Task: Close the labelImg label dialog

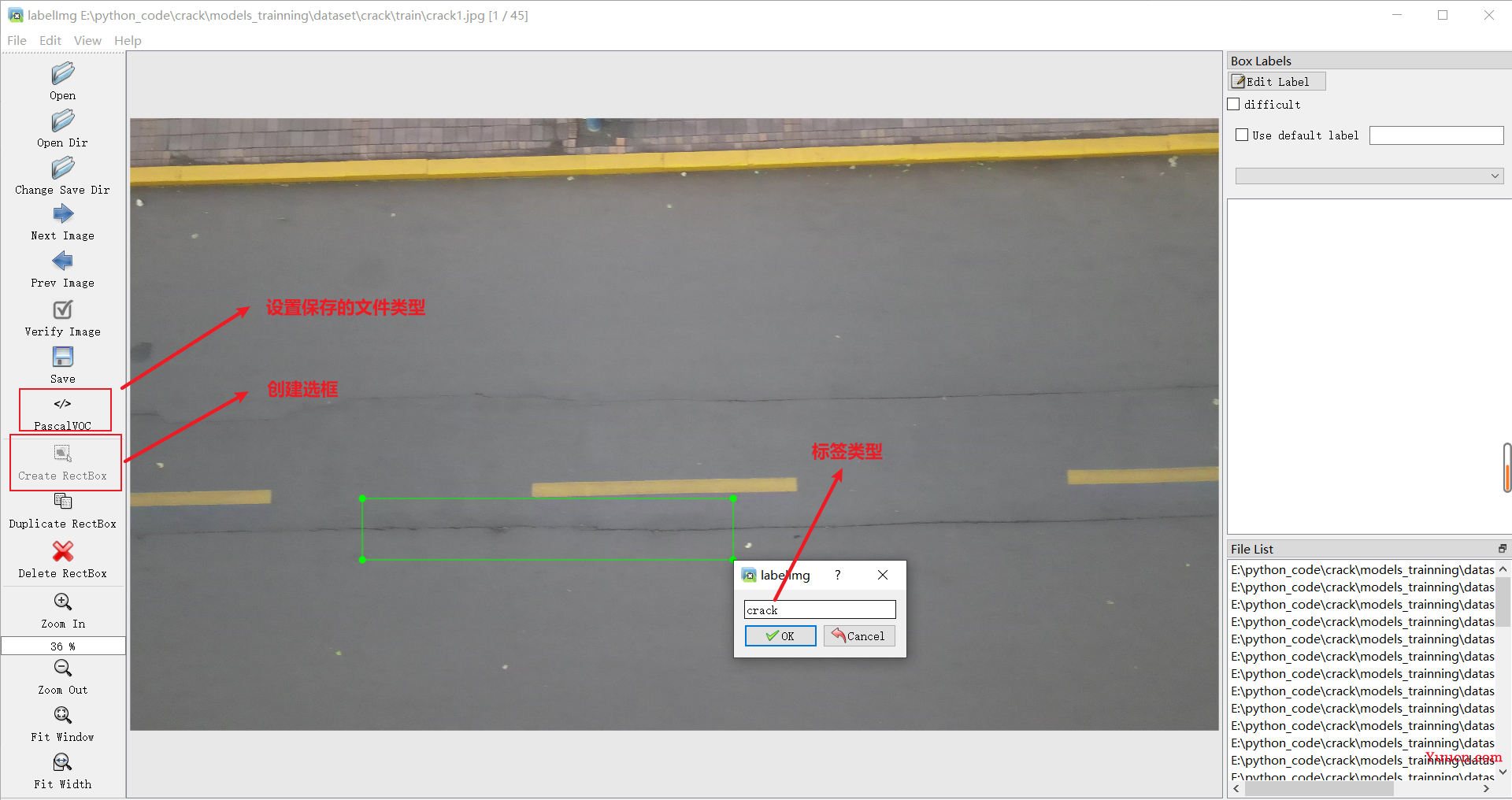Action: [883, 575]
